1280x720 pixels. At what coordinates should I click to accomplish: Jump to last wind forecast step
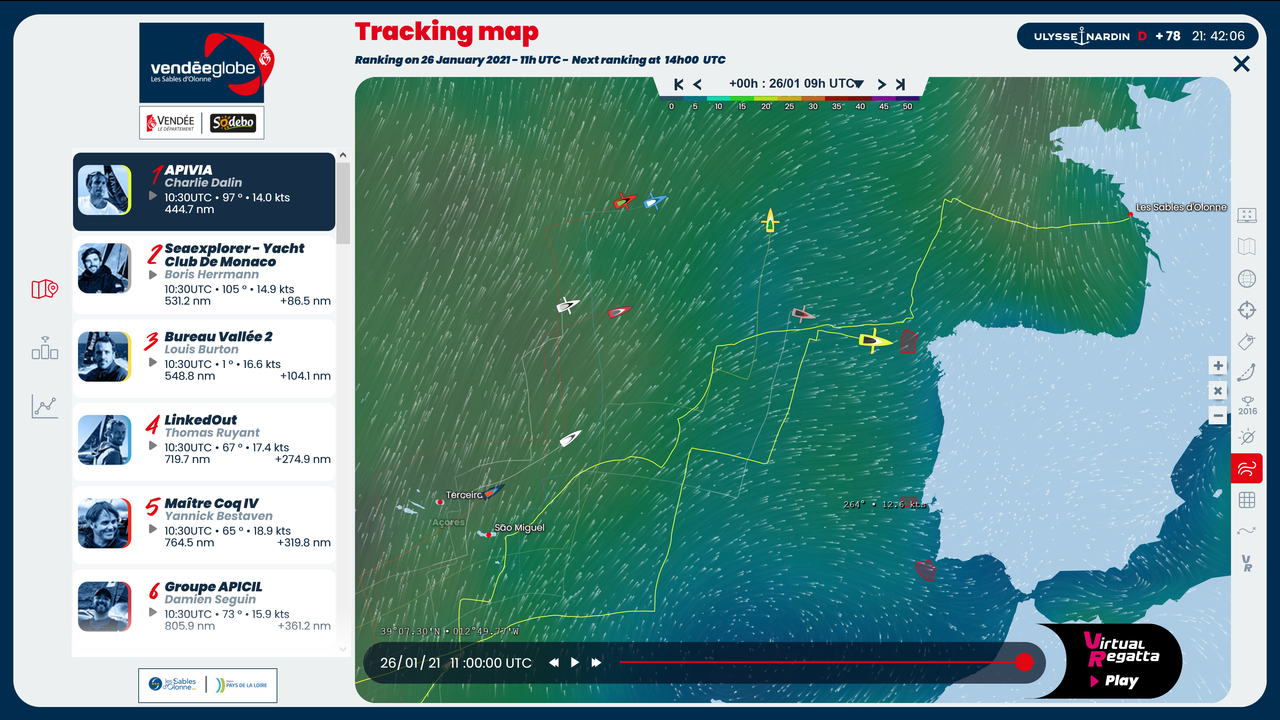click(900, 85)
